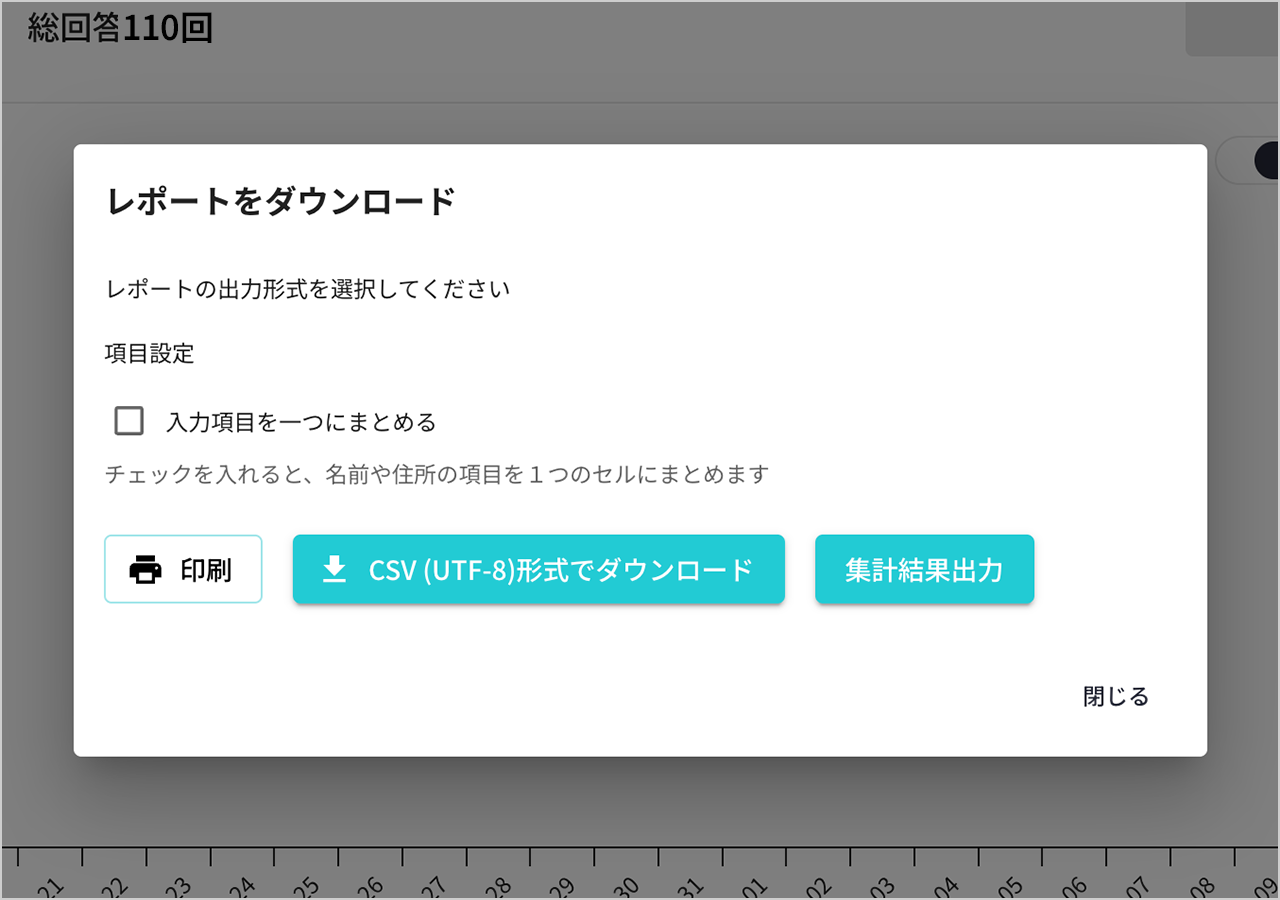The width and height of the screenshot is (1280, 900).
Task: Click the dimmed overlay outside the dialog
Action: pos(40,450)
